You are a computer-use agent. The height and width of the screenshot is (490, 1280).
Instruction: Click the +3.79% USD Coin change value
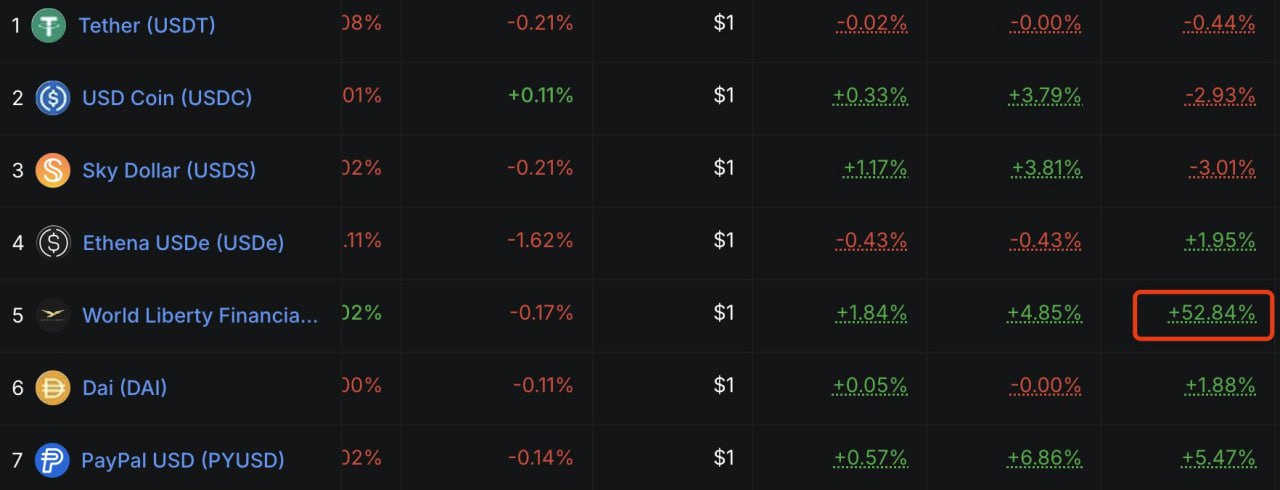(1044, 96)
